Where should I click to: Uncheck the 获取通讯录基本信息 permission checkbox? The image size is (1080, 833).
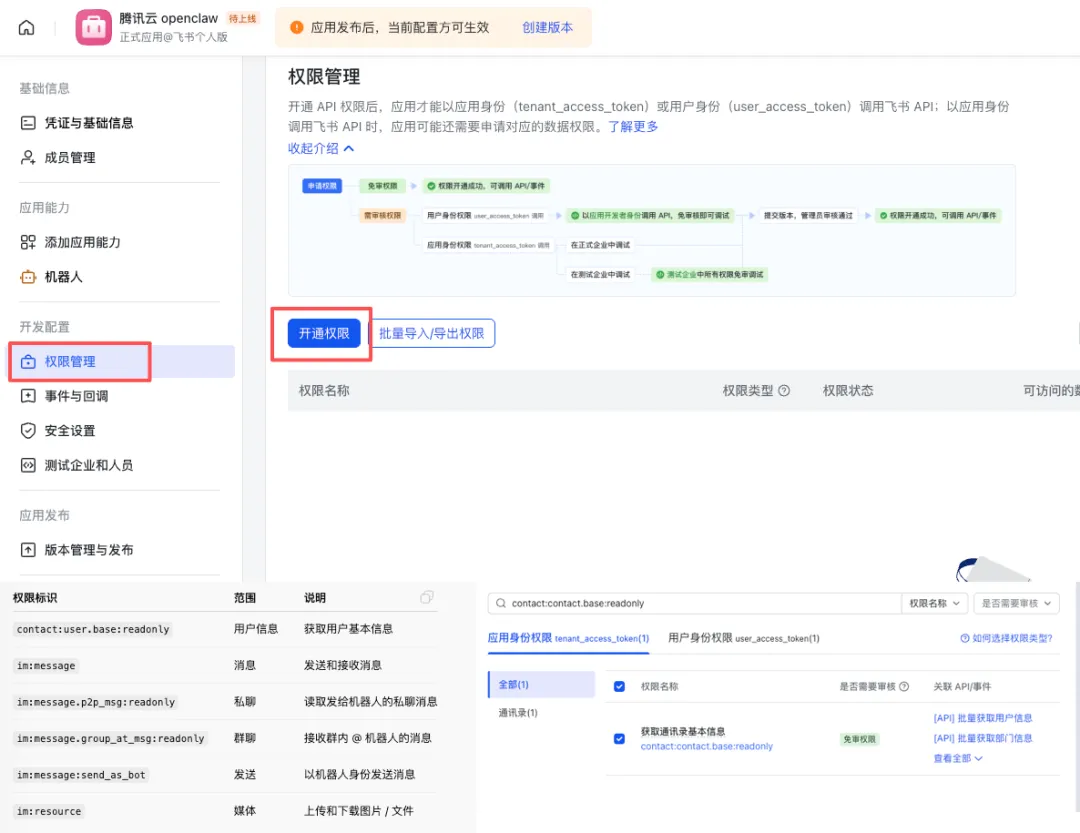619,739
